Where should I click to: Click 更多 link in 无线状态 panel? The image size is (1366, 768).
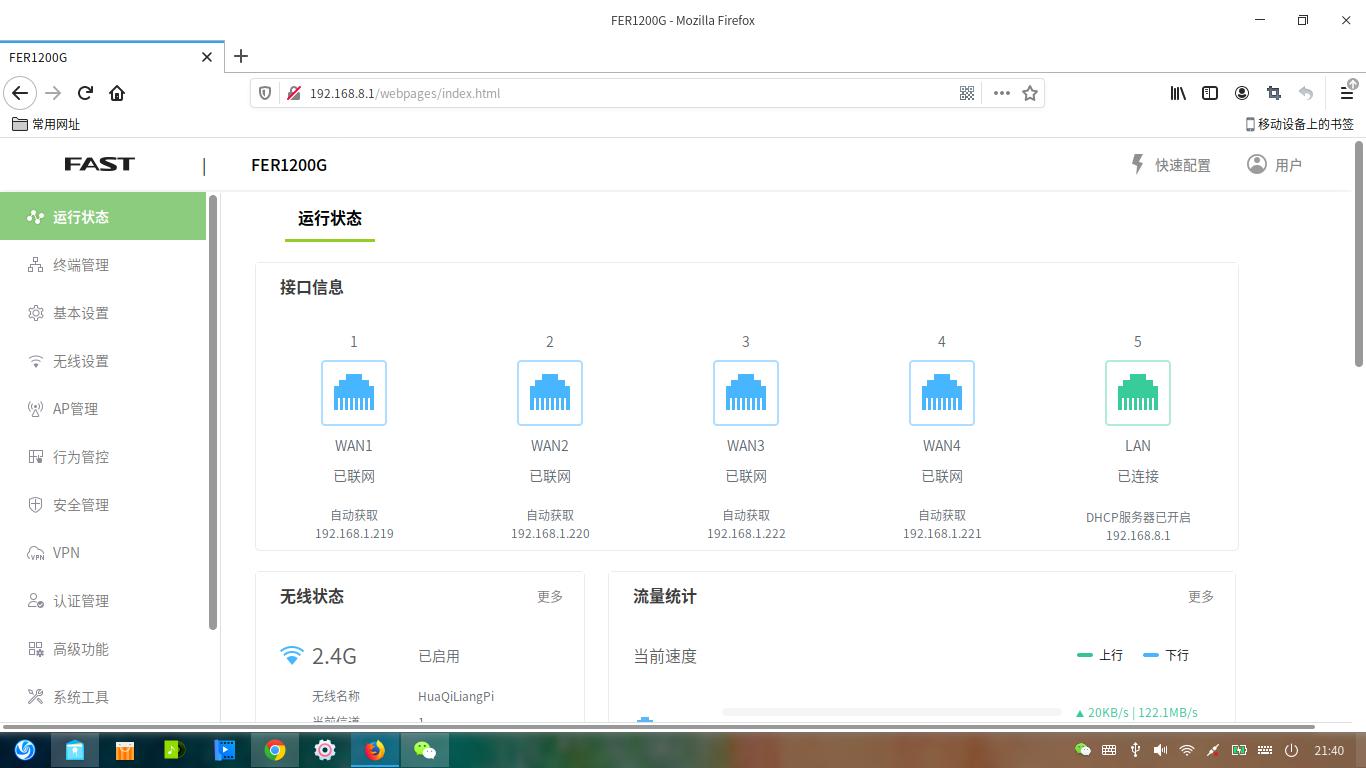[550, 597]
